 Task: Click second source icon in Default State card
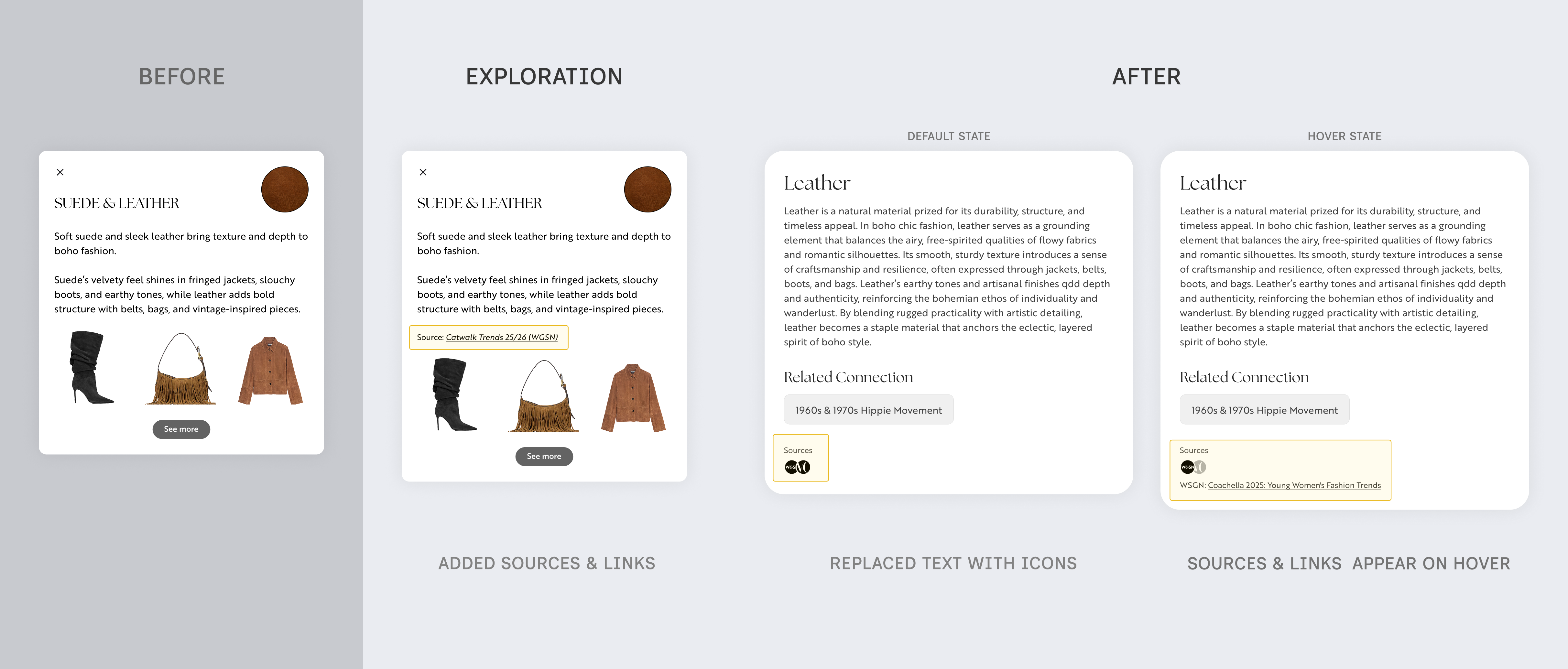(x=804, y=467)
